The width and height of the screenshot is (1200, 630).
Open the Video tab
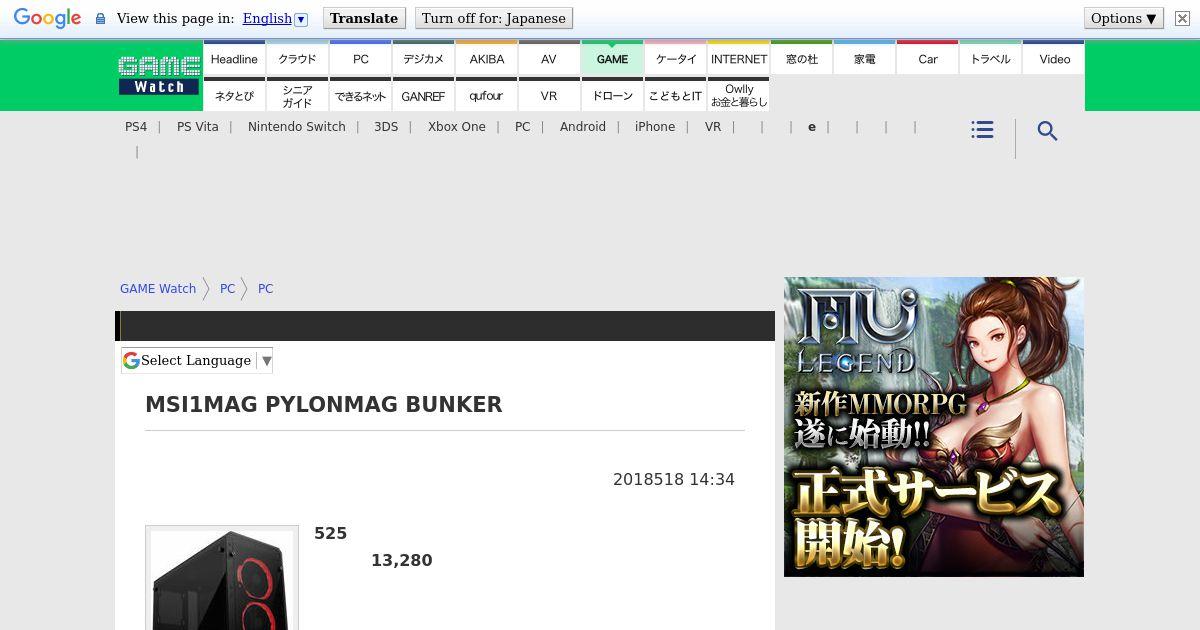tap(1054, 59)
